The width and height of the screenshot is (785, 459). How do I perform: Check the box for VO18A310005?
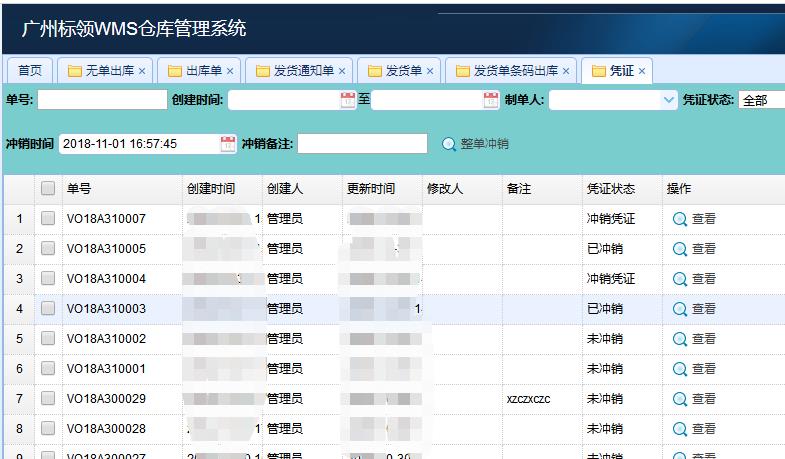click(x=48, y=249)
